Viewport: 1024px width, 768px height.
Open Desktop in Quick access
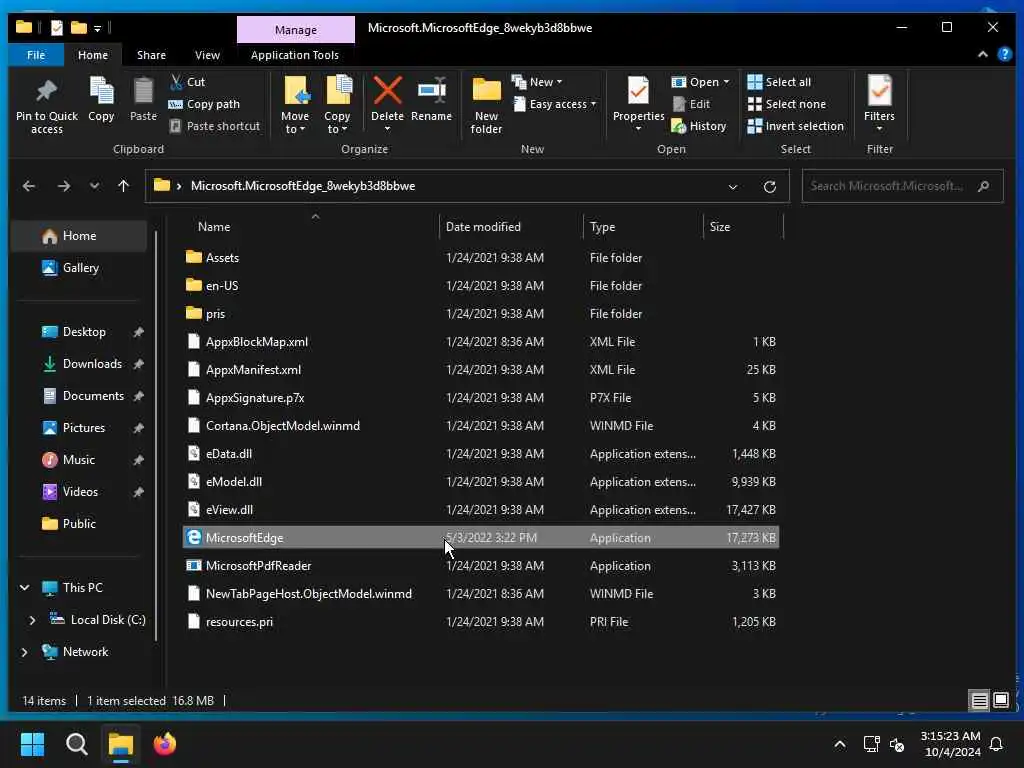[x=83, y=332]
